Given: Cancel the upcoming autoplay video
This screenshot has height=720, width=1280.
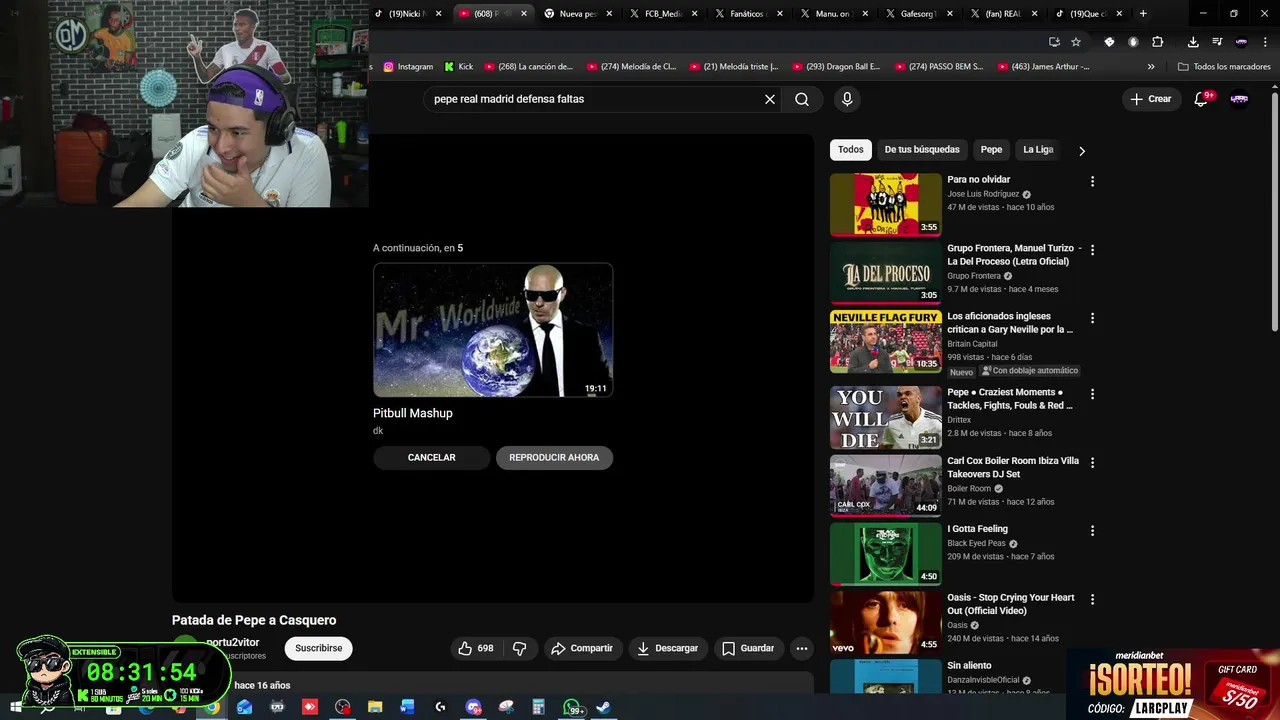Looking at the screenshot, I should click(x=432, y=457).
